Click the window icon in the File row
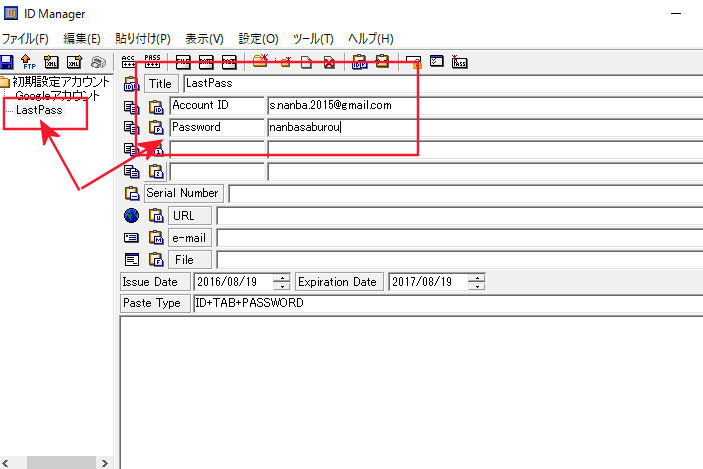Image resolution: width=703 pixels, height=469 pixels. pyautogui.click(x=131, y=259)
